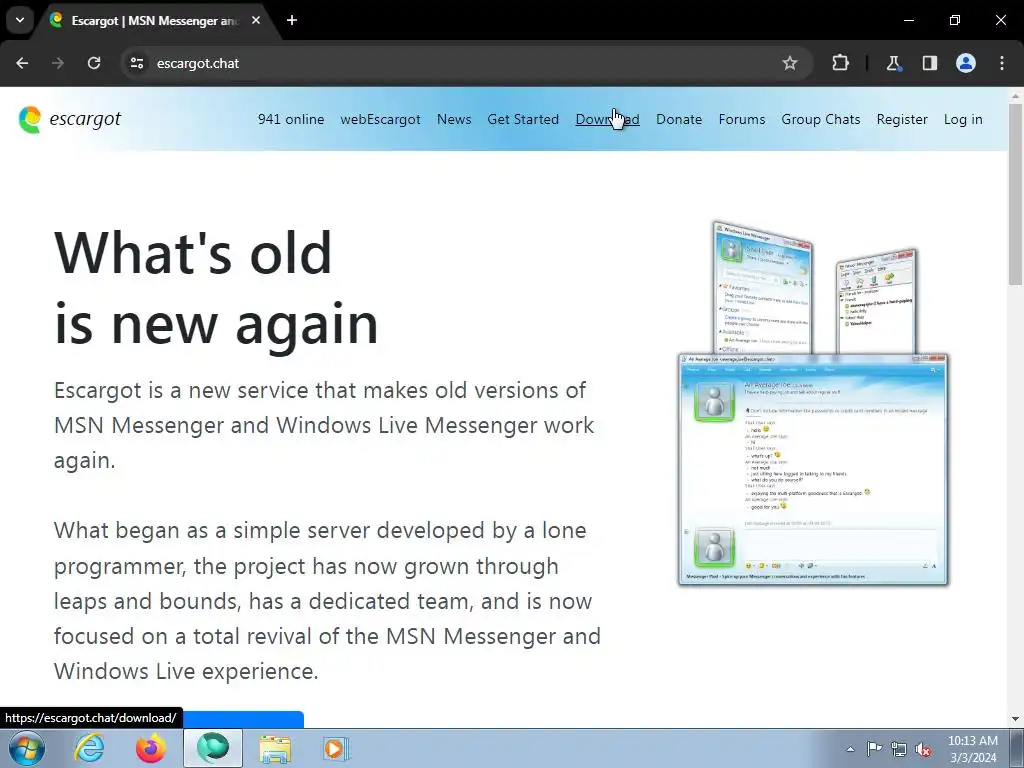Open the Donate nav link

pyautogui.click(x=679, y=120)
